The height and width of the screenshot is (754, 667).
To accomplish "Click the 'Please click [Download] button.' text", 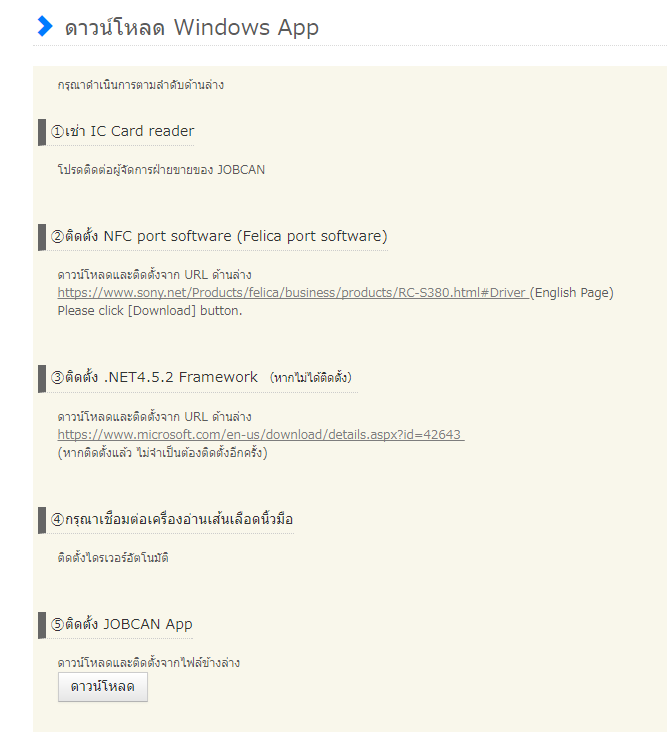I will 150,311.
